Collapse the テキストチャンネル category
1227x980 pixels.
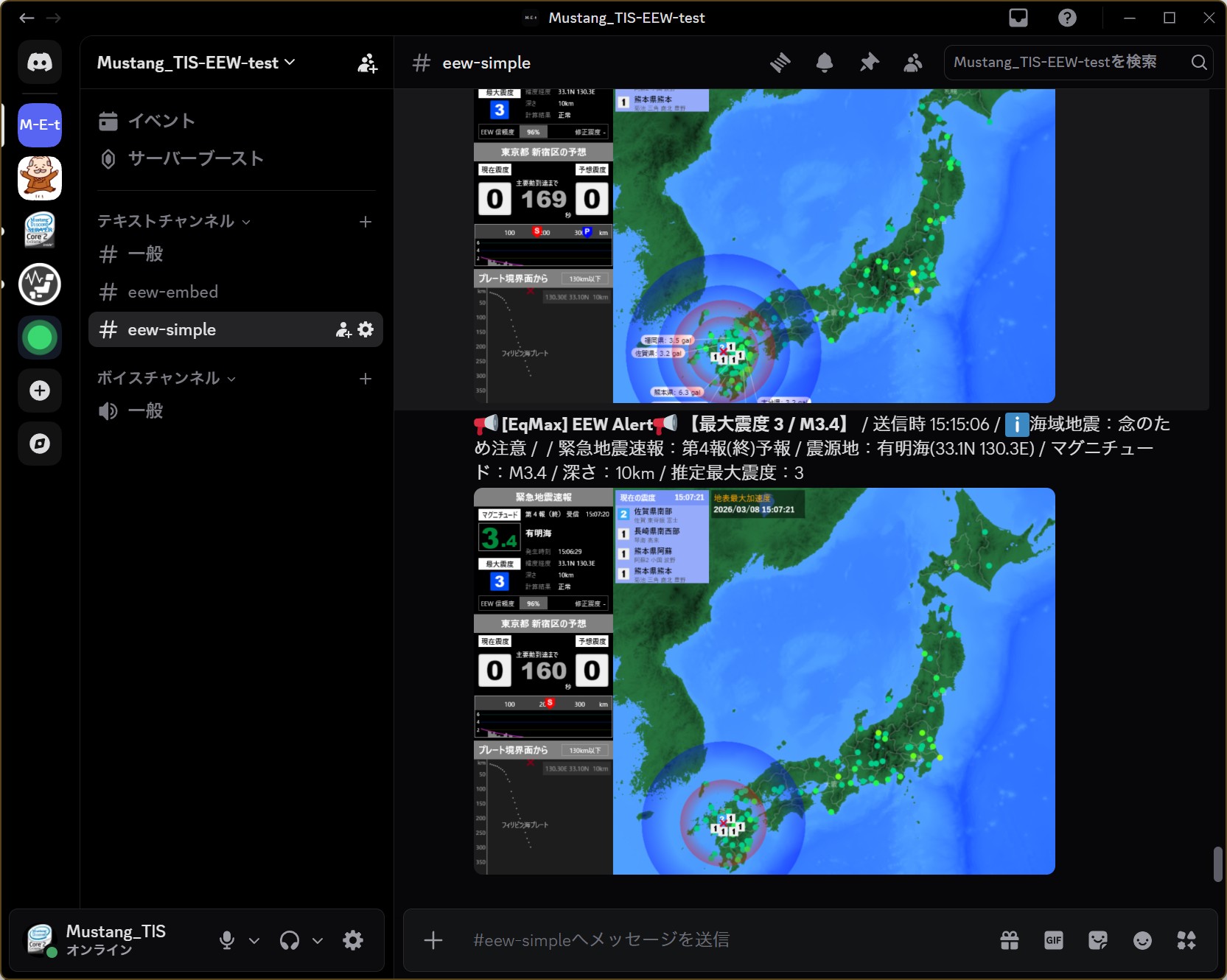(174, 221)
